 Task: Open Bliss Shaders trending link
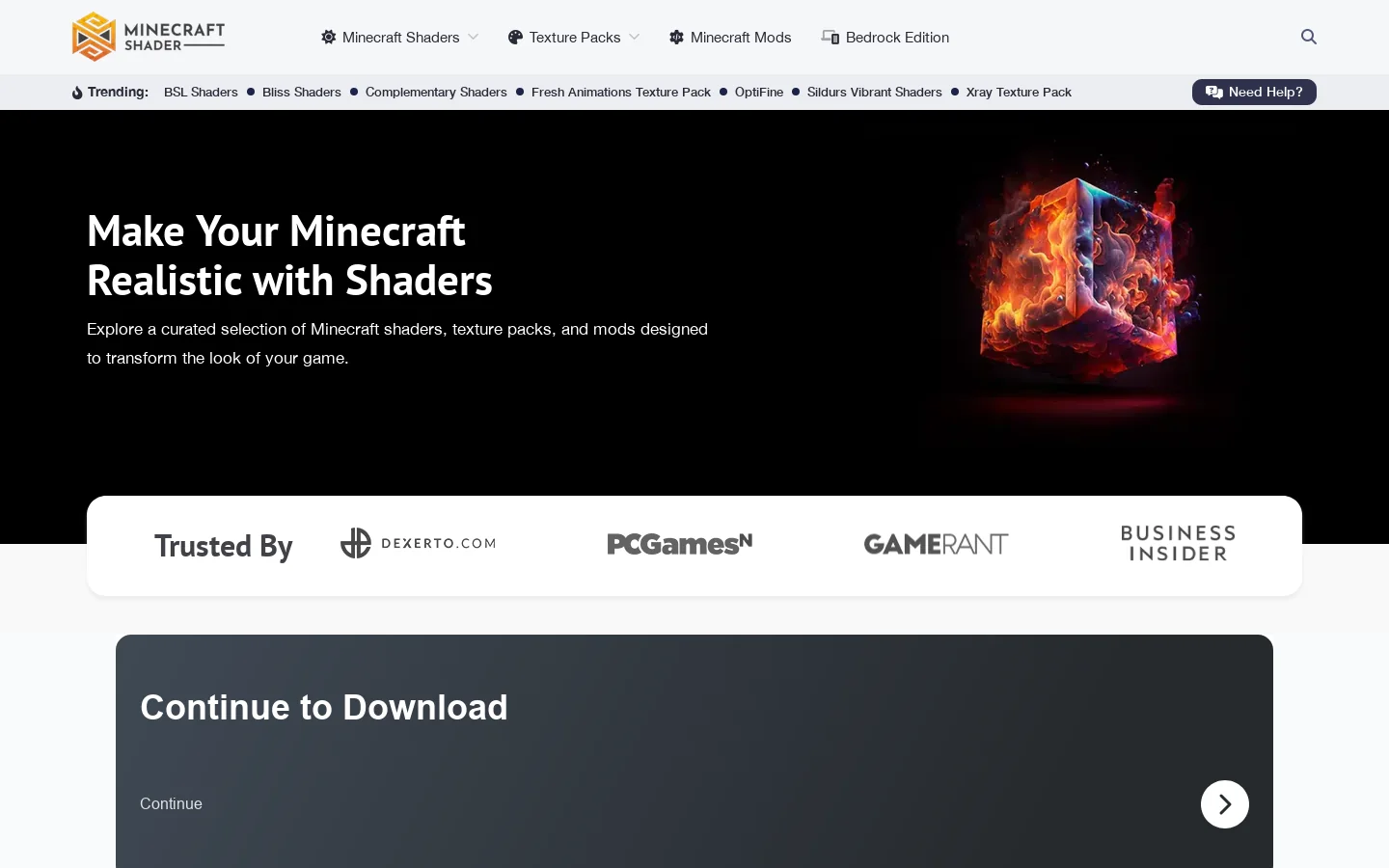click(x=302, y=92)
